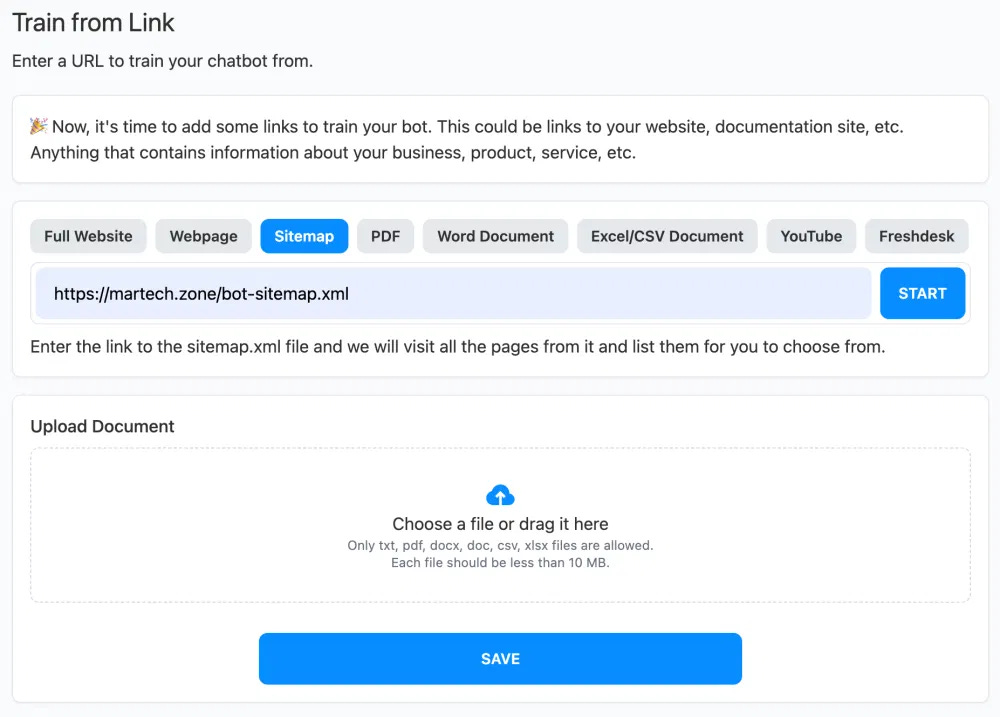
Task: Click the START button to fetch sitemap
Action: (x=922, y=293)
